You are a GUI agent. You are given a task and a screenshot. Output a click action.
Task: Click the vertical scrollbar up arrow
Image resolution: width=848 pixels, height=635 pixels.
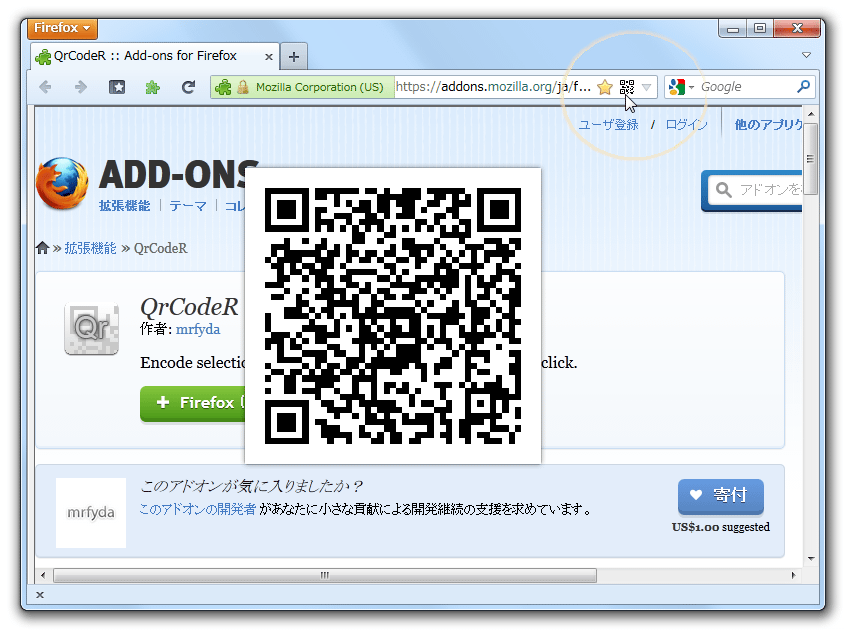point(810,114)
